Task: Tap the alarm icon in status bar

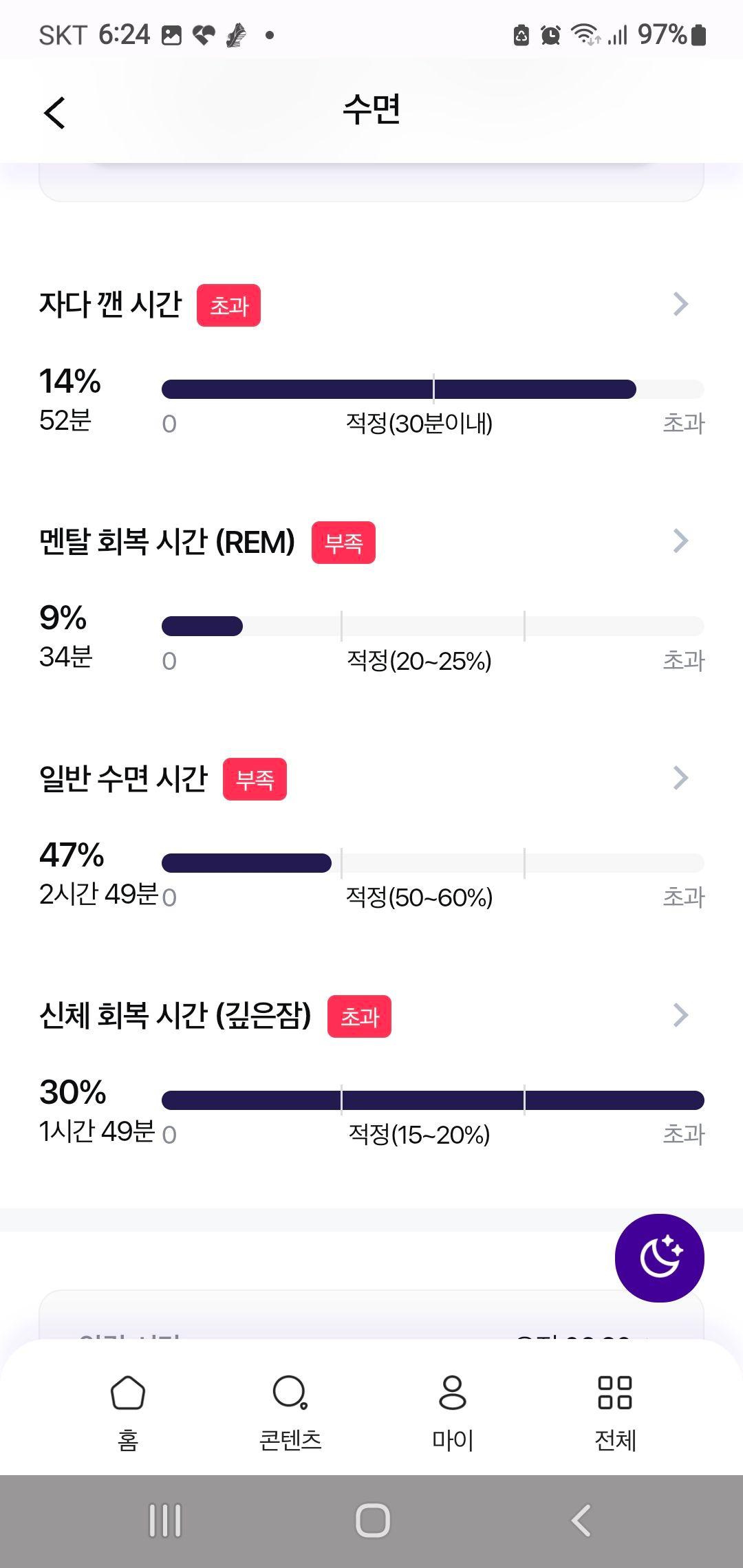Action: [550, 34]
